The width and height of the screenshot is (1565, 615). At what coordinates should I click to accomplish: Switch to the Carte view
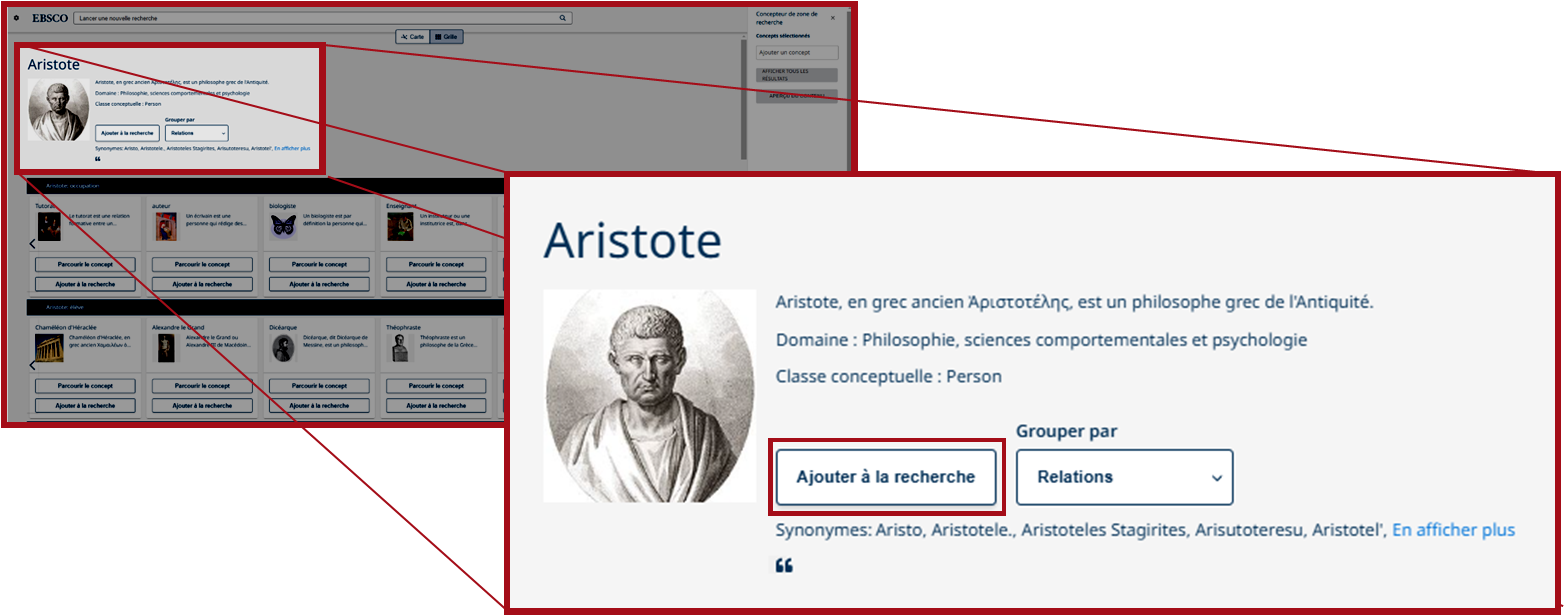pos(412,36)
